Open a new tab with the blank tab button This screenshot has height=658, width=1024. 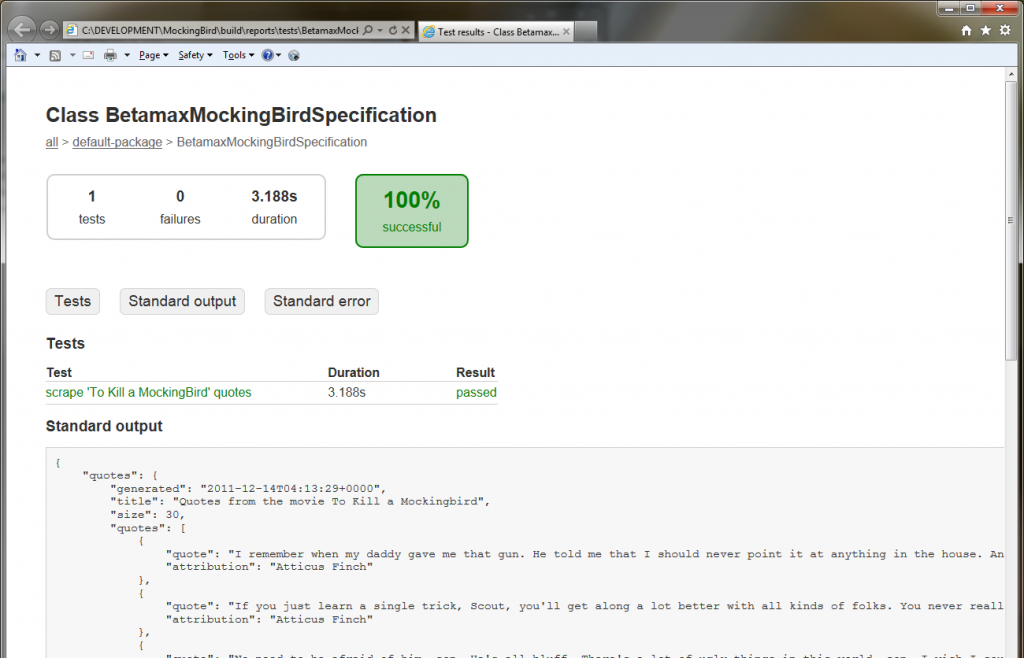586,31
